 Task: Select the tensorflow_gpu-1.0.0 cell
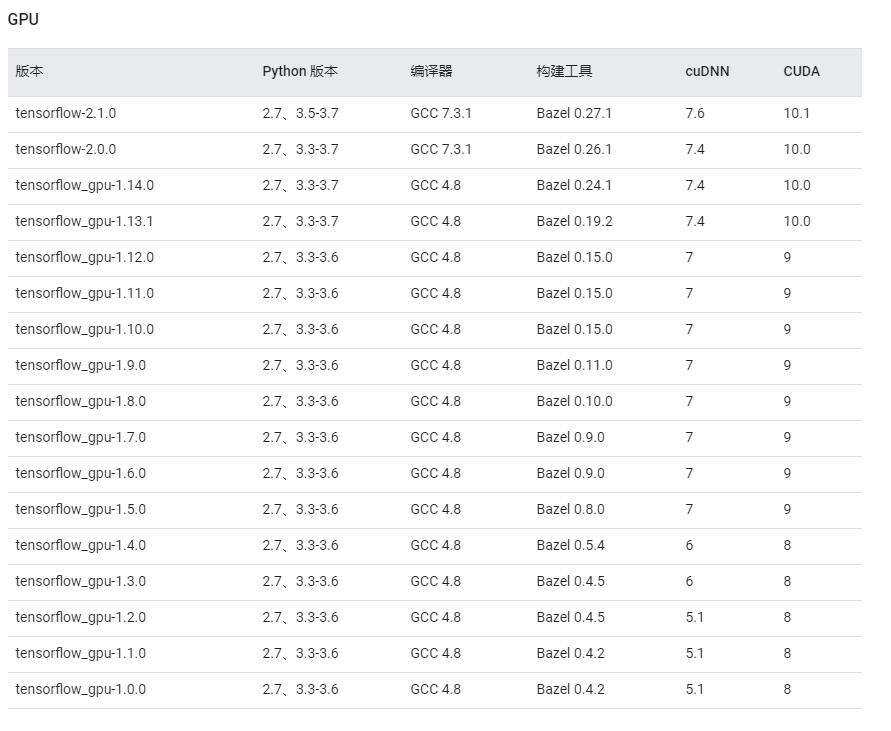click(81, 689)
